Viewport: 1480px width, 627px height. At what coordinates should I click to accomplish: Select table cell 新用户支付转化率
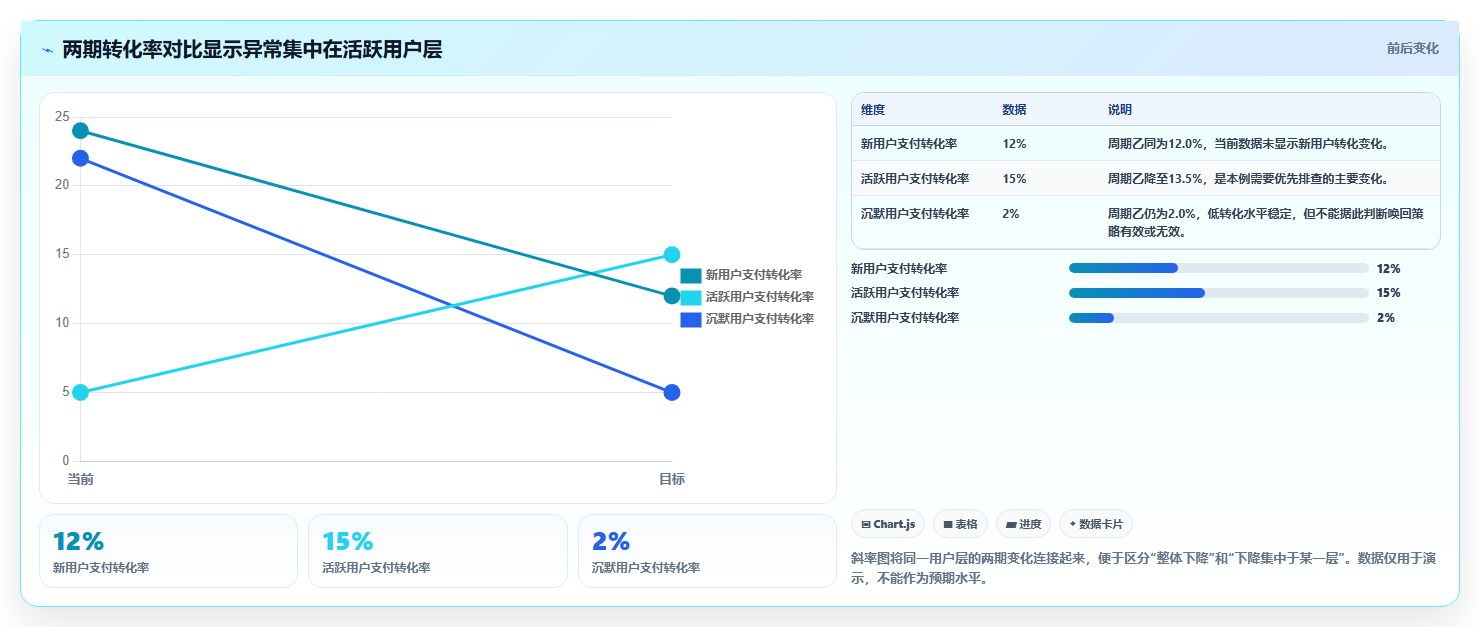click(909, 144)
